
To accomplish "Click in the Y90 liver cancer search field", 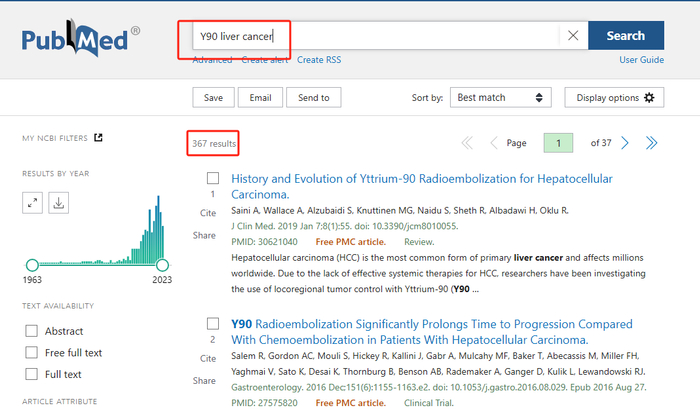I will tap(376, 36).
